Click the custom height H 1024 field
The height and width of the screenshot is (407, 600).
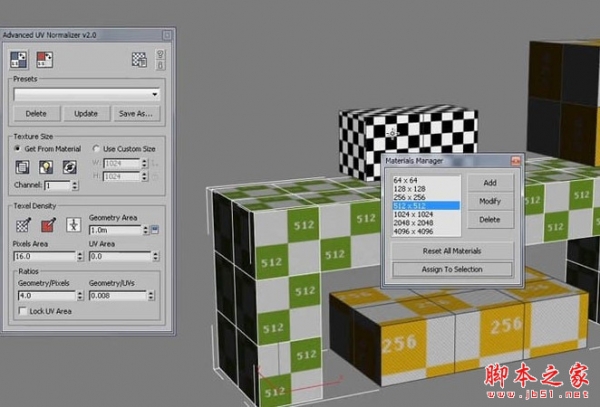(x=122, y=176)
